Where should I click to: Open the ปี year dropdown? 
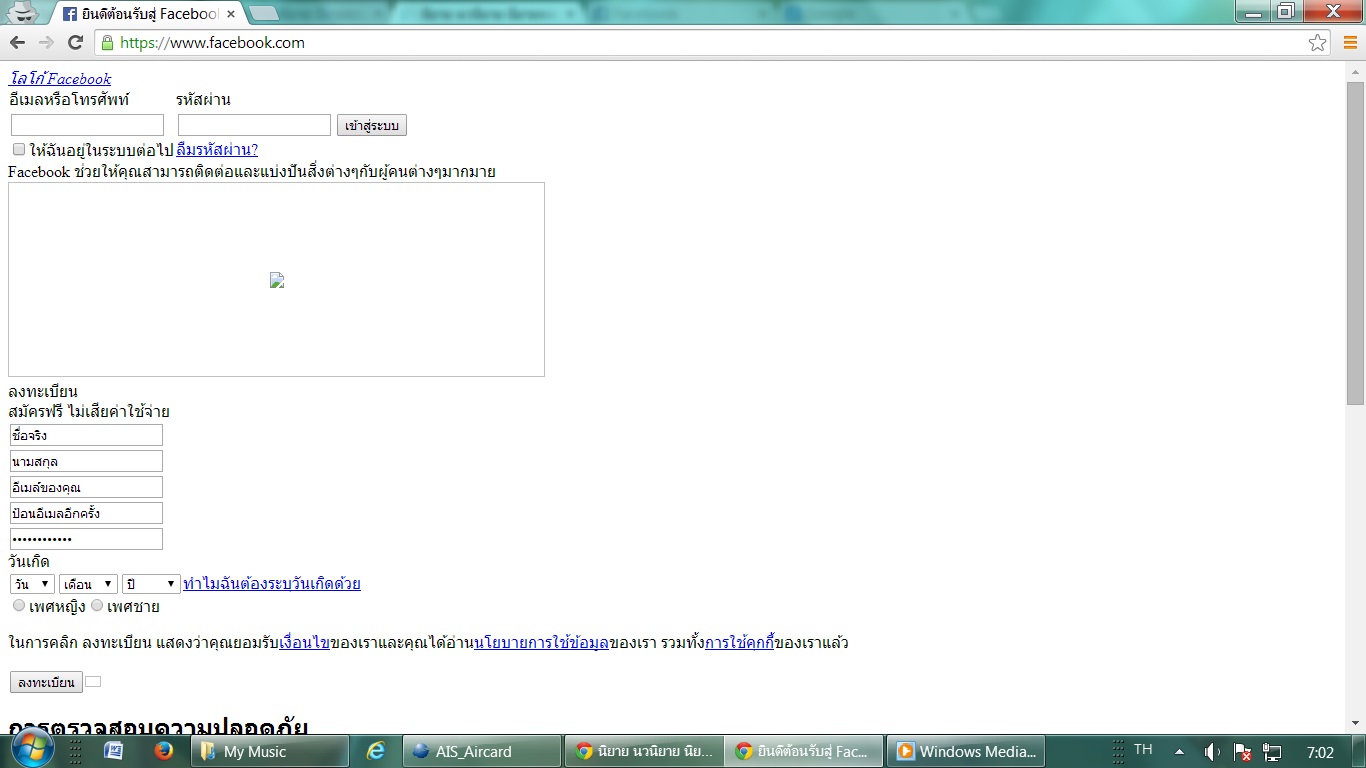click(151, 584)
